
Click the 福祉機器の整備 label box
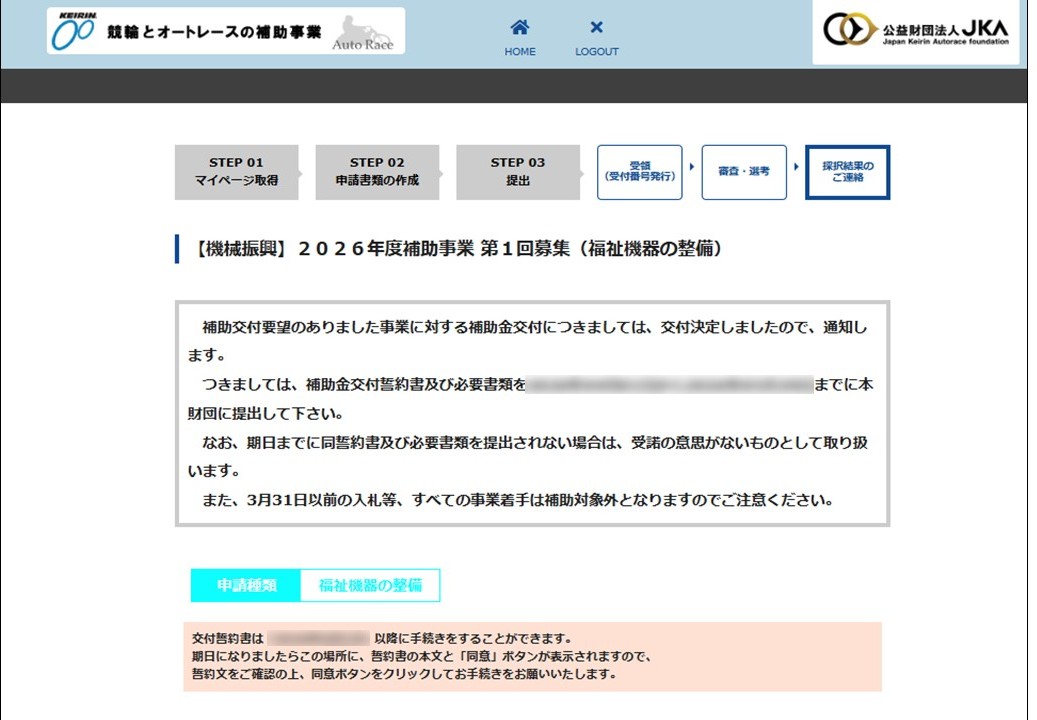pos(370,585)
